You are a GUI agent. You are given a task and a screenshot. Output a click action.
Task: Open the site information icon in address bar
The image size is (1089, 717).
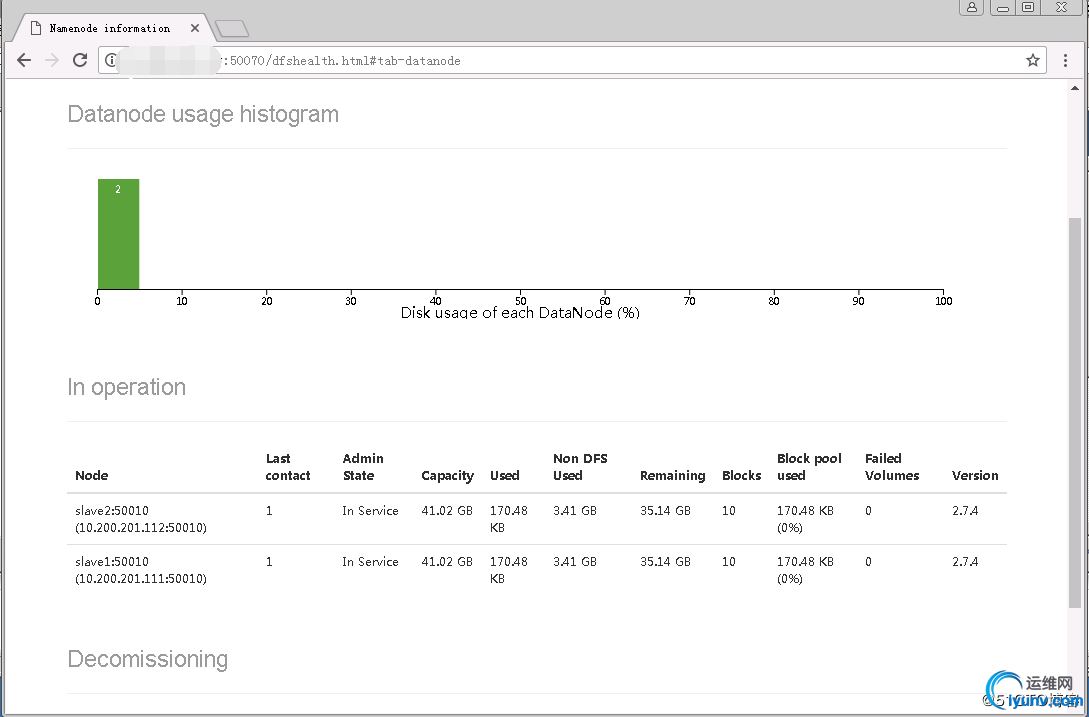point(110,60)
